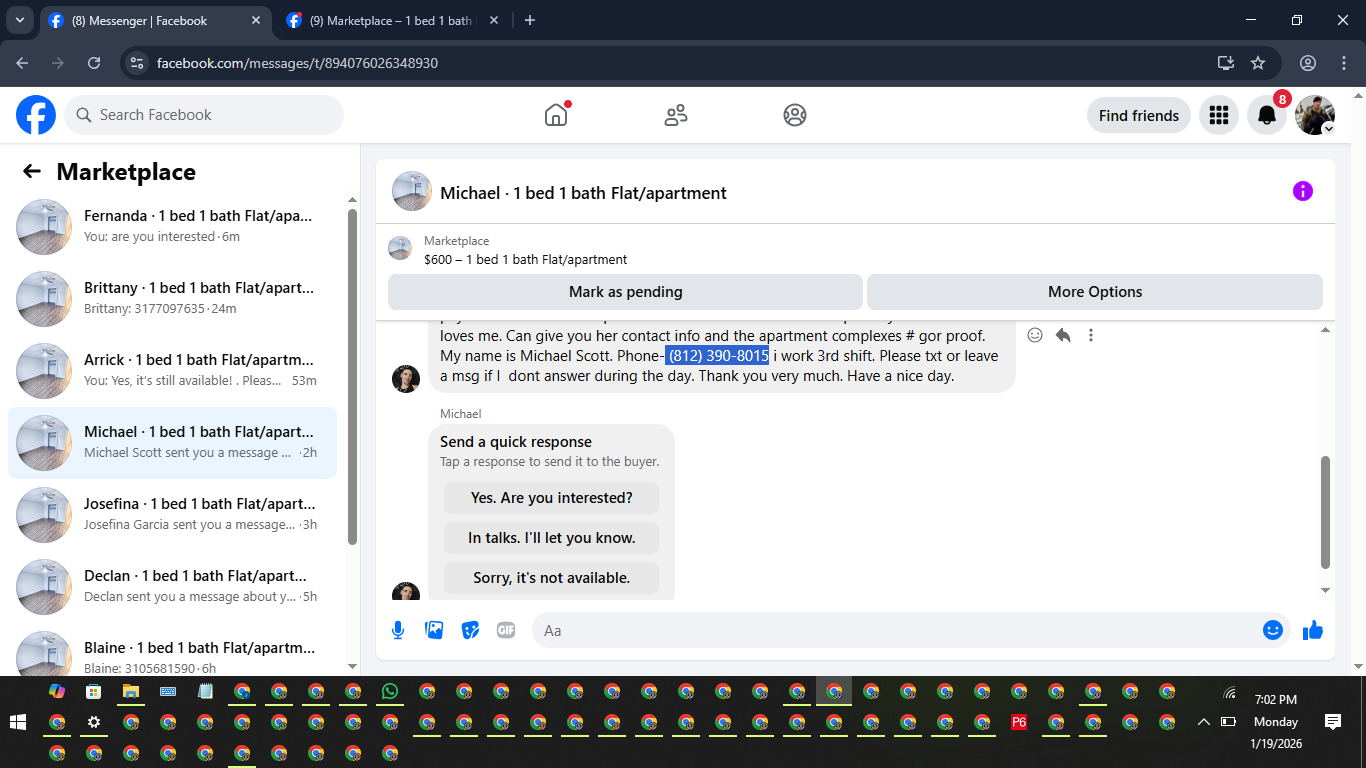Select Michael's conversation in the list
1366x768 pixels.
[x=172, y=442]
